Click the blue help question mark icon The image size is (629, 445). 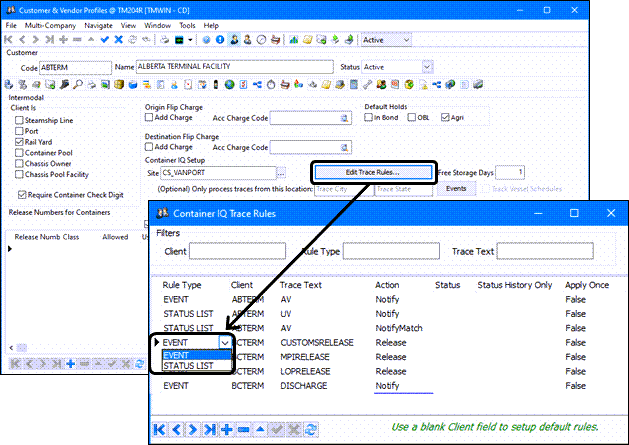click(x=205, y=39)
